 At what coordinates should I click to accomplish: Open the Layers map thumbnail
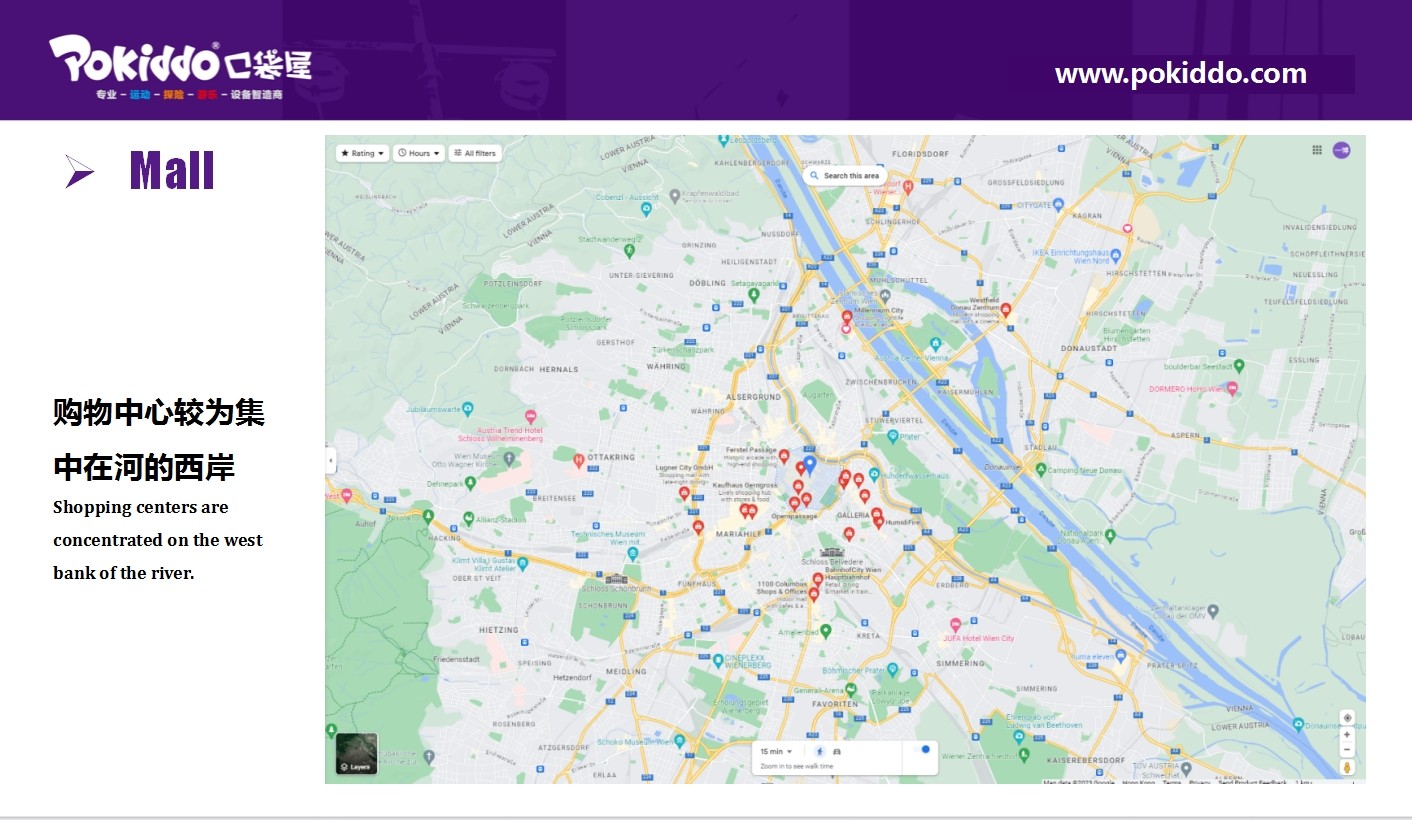pyautogui.click(x=356, y=754)
